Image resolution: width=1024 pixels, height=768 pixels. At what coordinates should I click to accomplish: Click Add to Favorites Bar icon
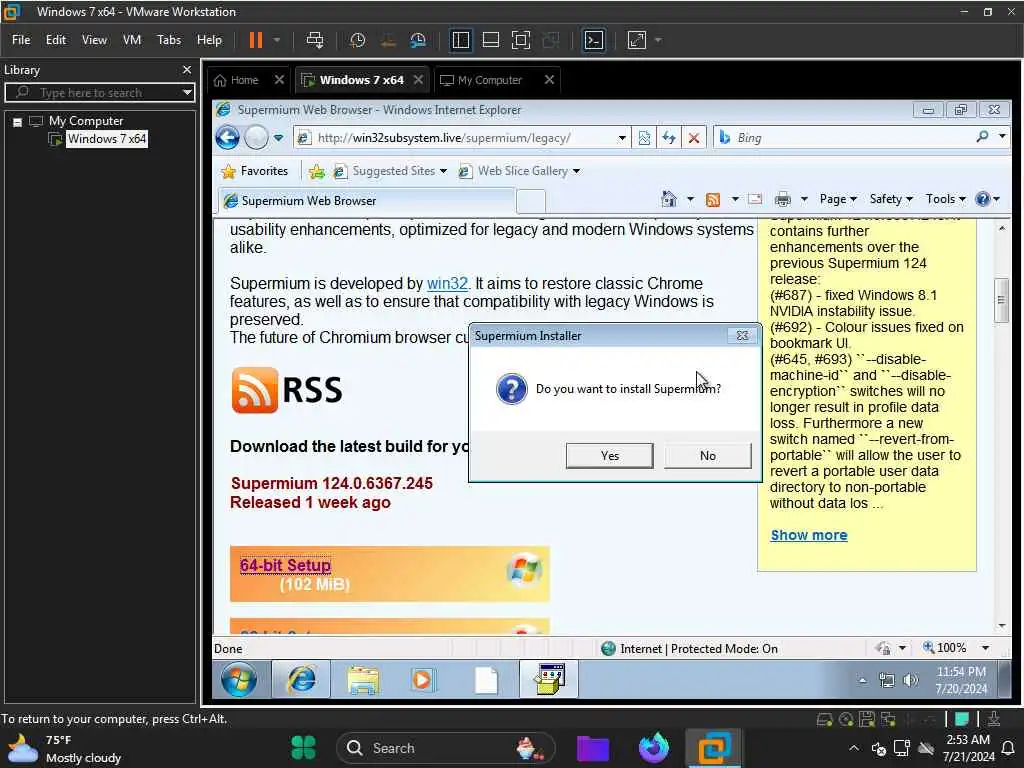click(x=317, y=171)
